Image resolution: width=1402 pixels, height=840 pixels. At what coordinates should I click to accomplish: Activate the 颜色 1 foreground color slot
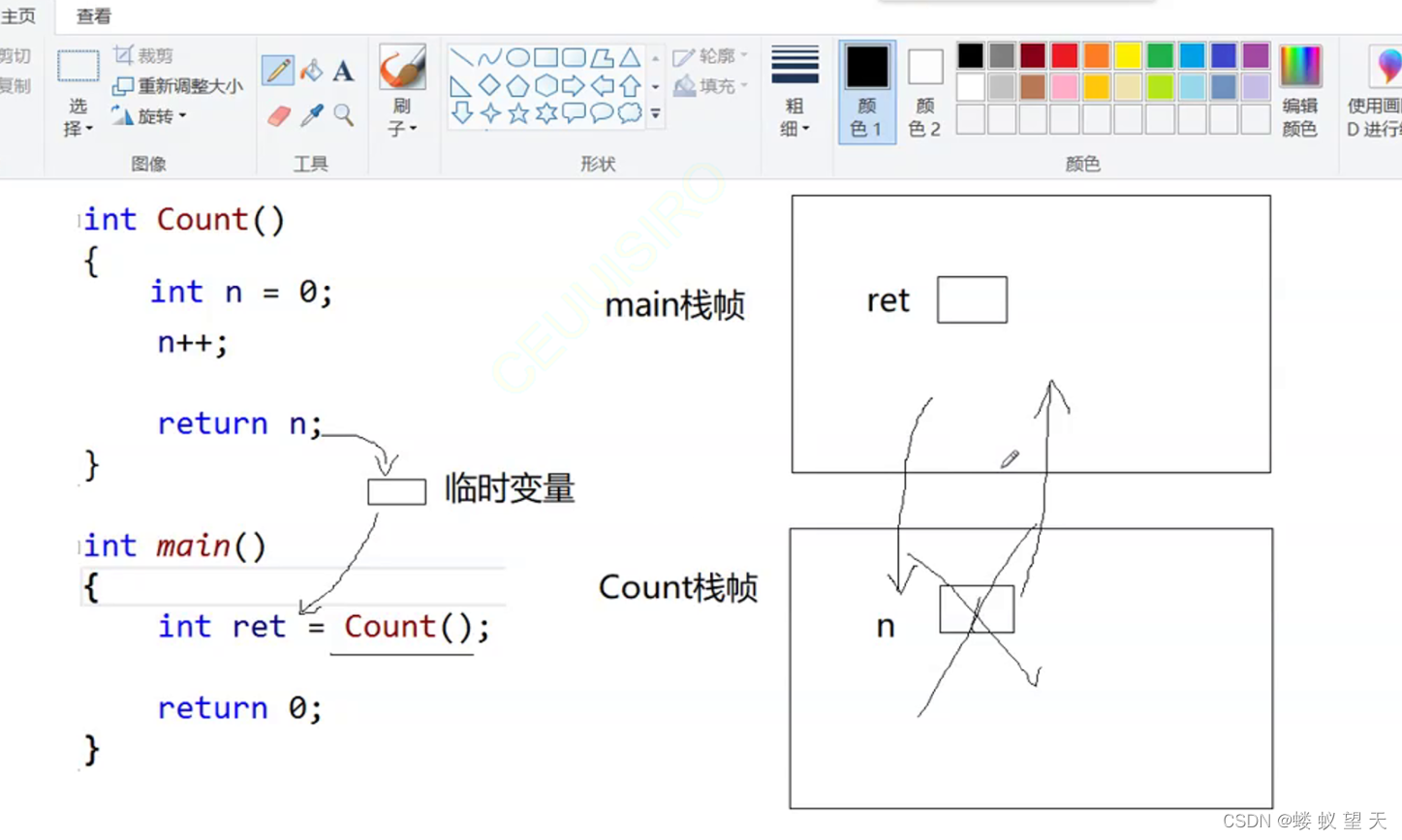click(x=867, y=92)
